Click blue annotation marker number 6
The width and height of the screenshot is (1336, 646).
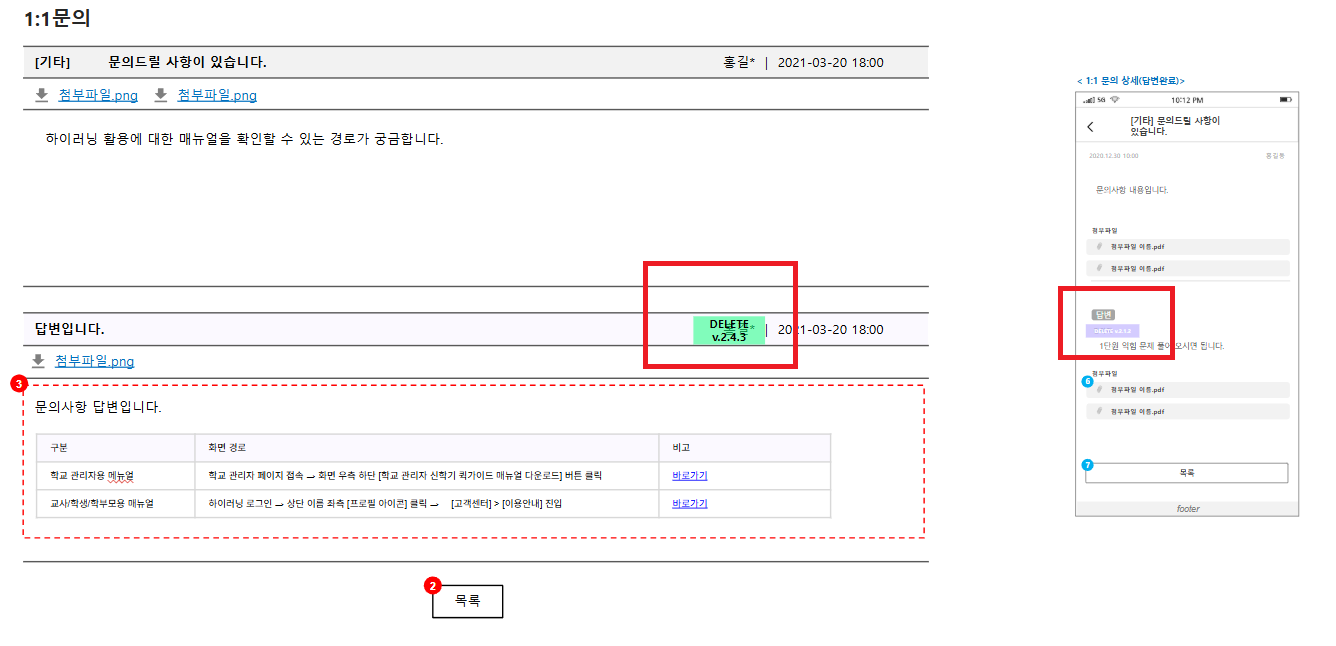[1087, 381]
